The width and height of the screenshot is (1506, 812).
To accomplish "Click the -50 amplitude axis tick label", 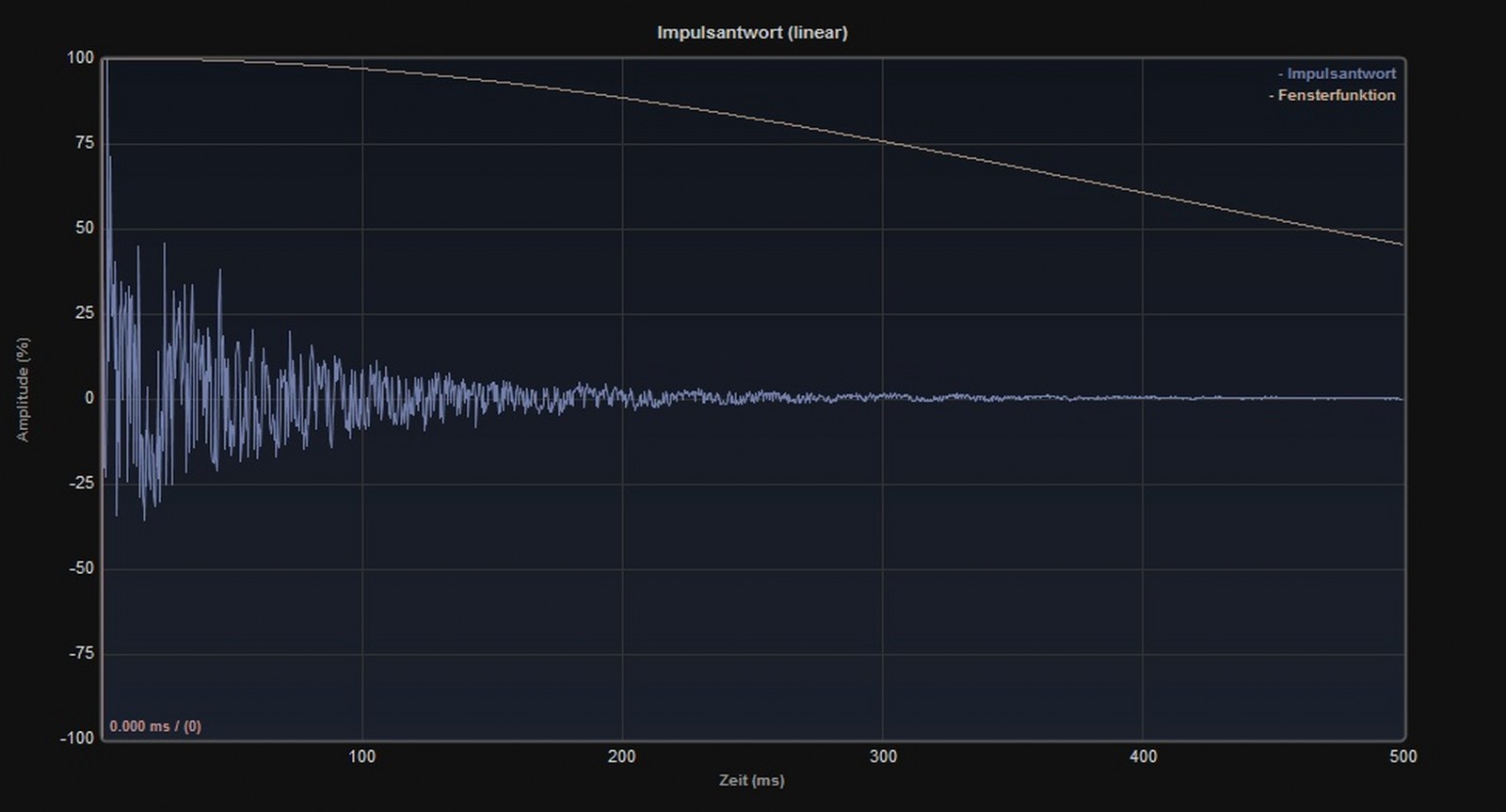I will [x=81, y=568].
